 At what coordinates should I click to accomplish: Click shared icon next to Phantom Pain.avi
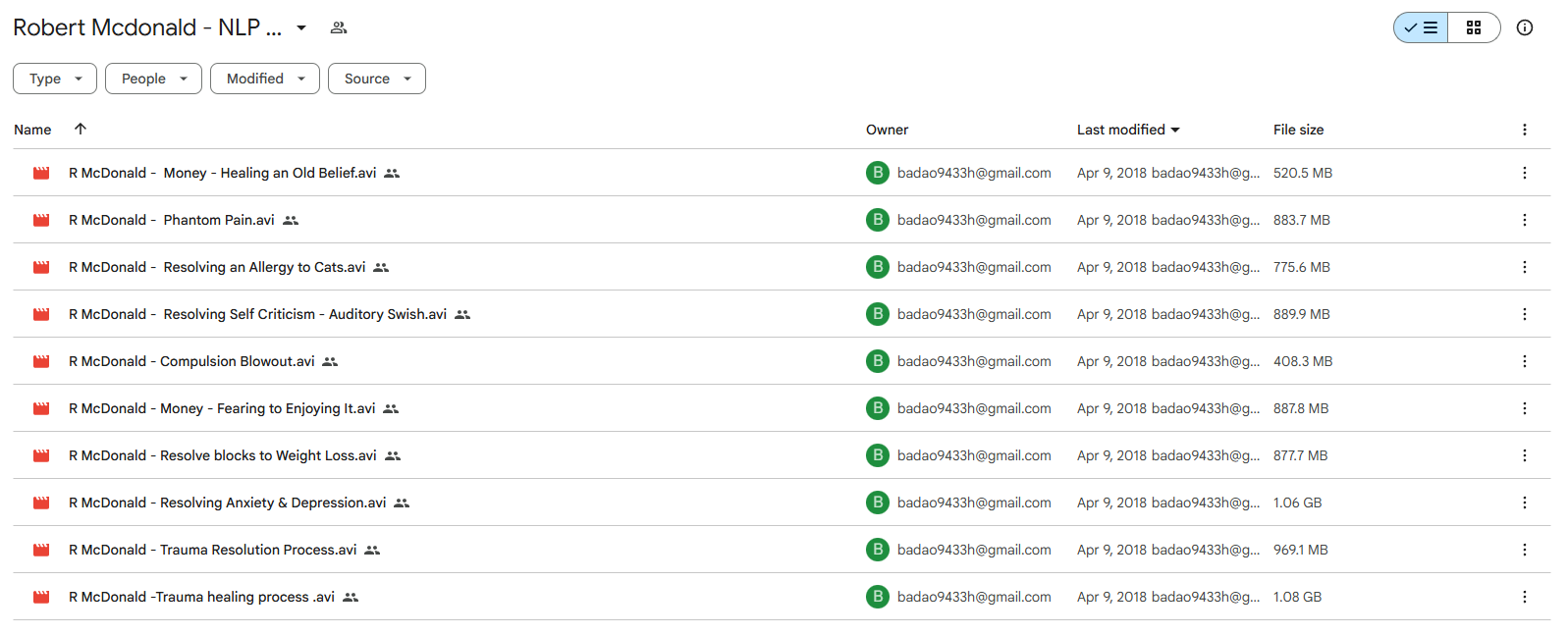click(291, 220)
